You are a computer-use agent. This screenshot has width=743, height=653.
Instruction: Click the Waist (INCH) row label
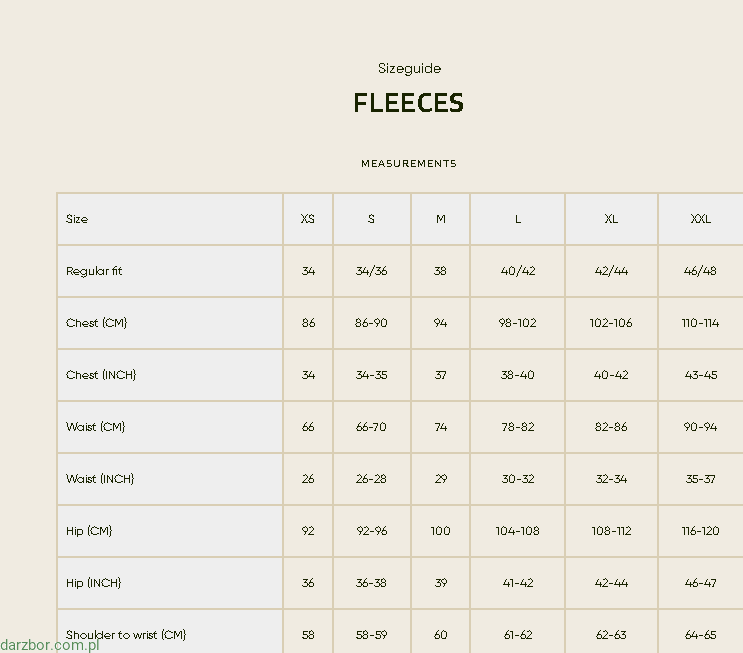click(x=100, y=479)
